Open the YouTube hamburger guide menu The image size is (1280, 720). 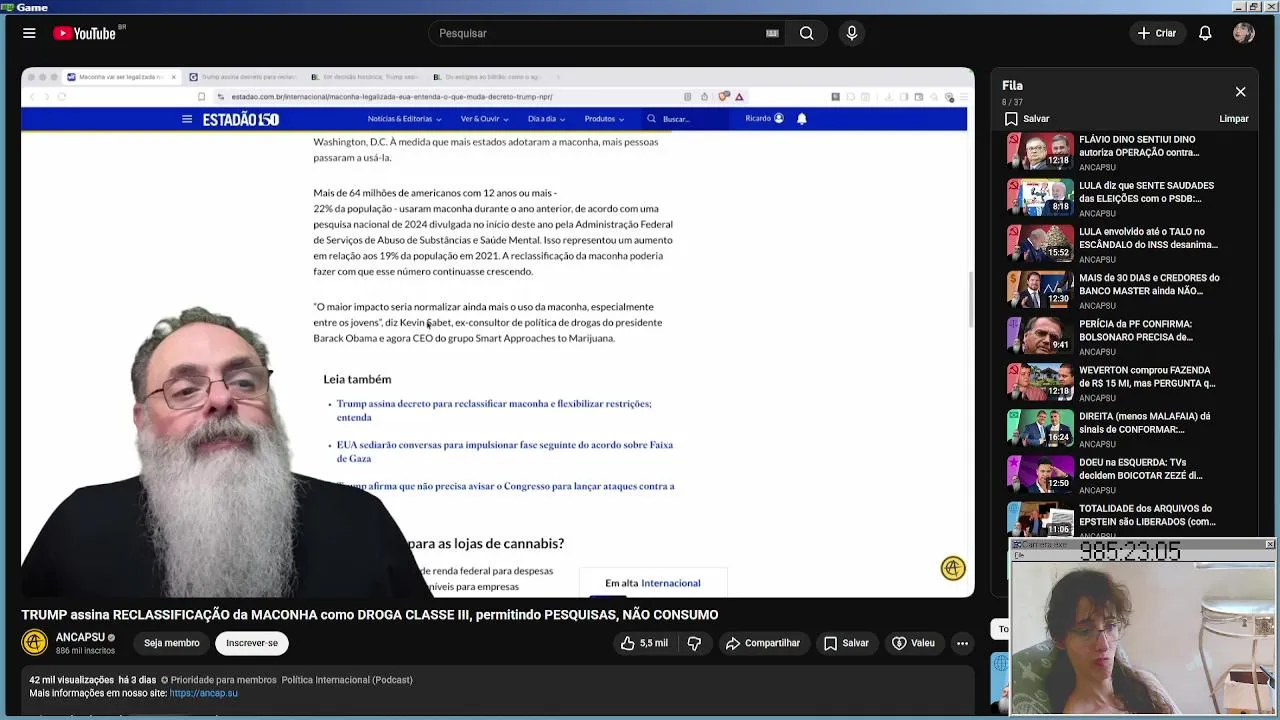pyautogui.click(x=29, y=33)
